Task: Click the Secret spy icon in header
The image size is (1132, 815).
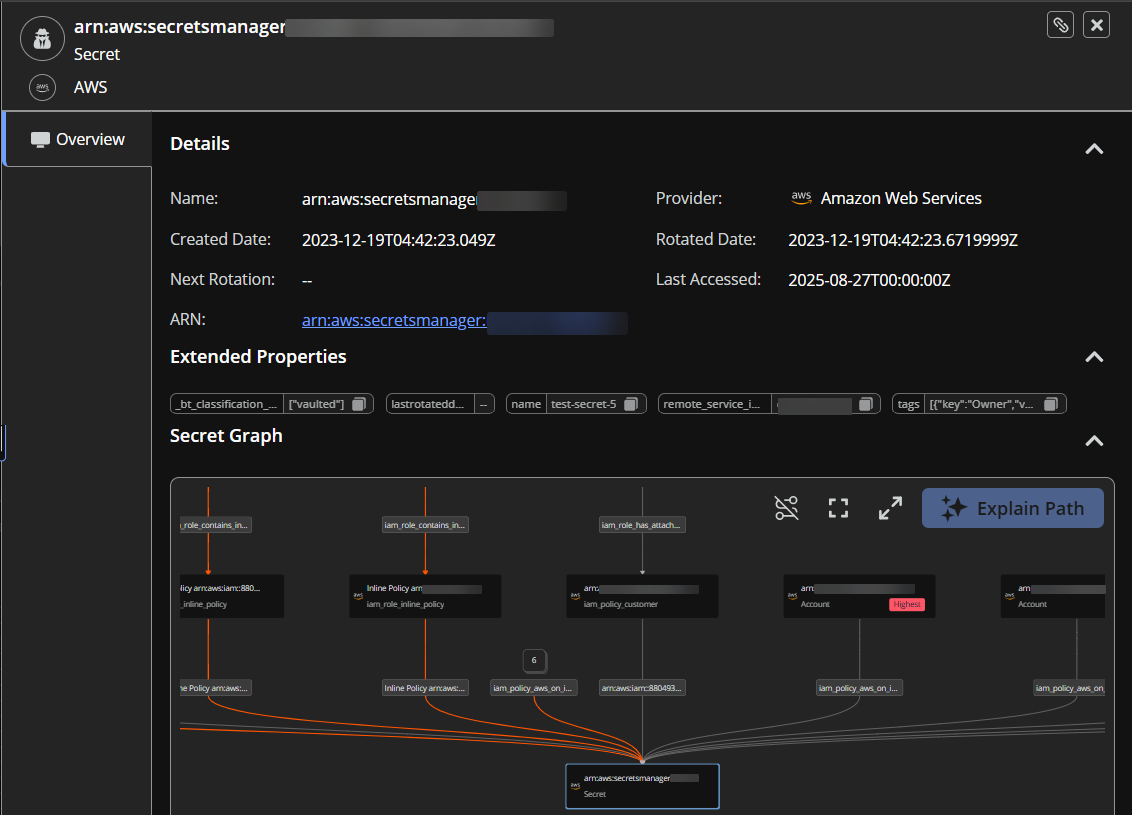Action: point(43,39)
